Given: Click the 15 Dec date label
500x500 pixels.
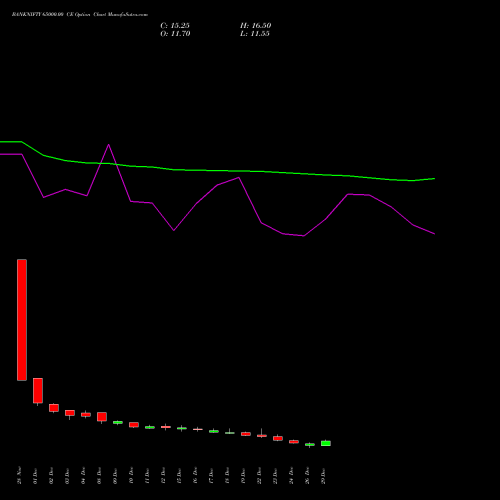Looking at the screenshot, I should 179,476.
